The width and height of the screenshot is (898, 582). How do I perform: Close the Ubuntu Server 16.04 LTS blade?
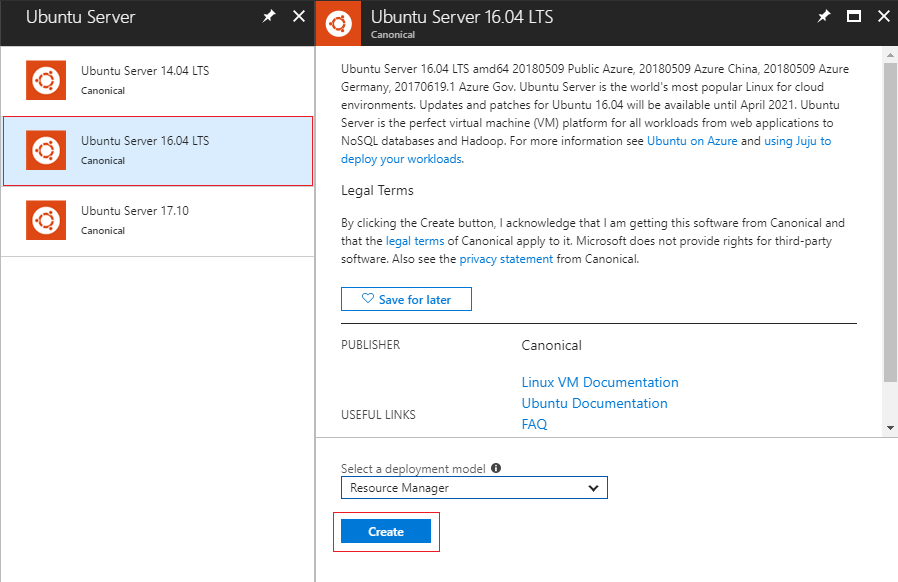click(x=883, y=17)
